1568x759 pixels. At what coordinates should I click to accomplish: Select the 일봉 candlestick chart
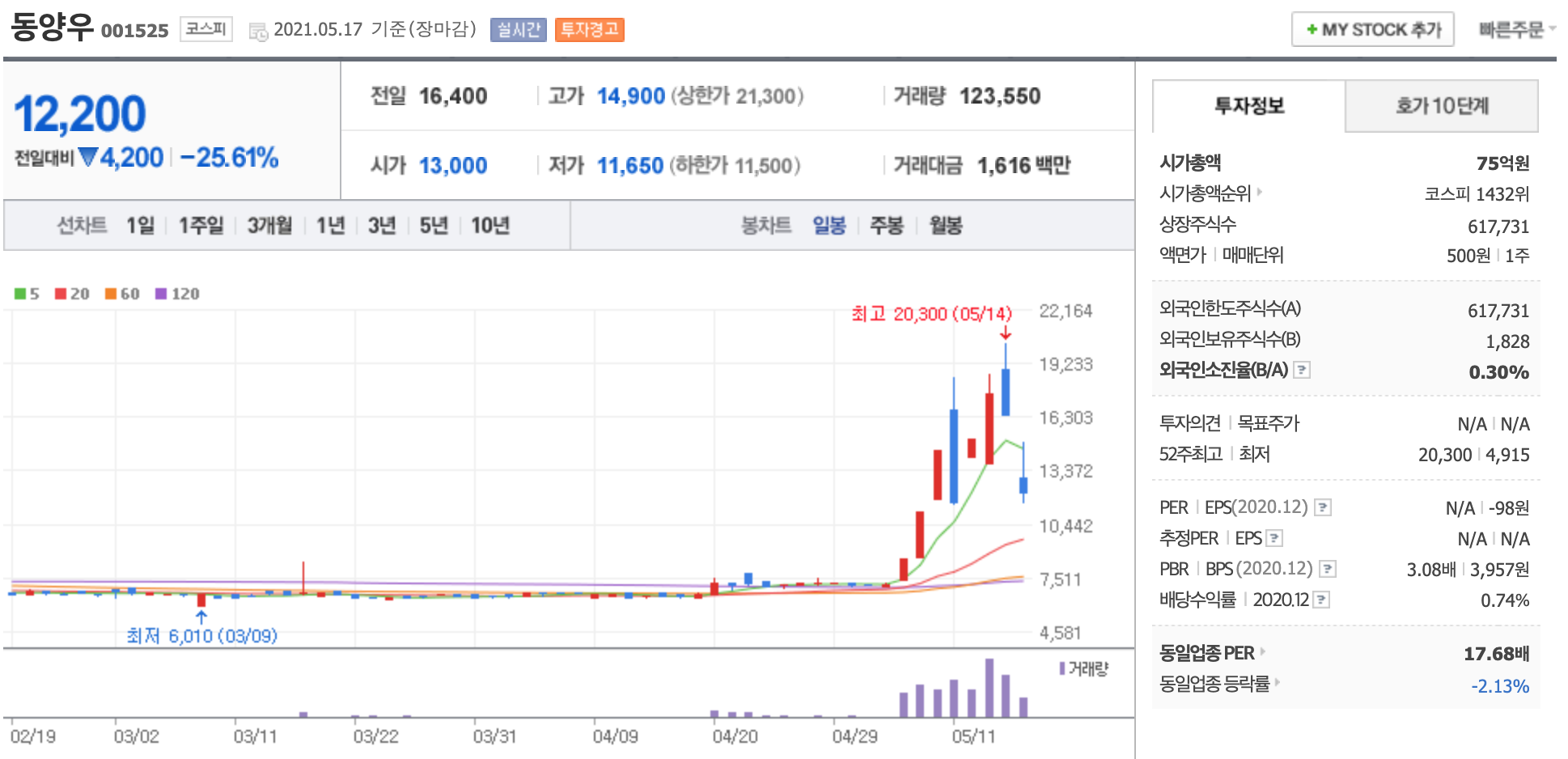pyautogui.click(x=829, y=225)
